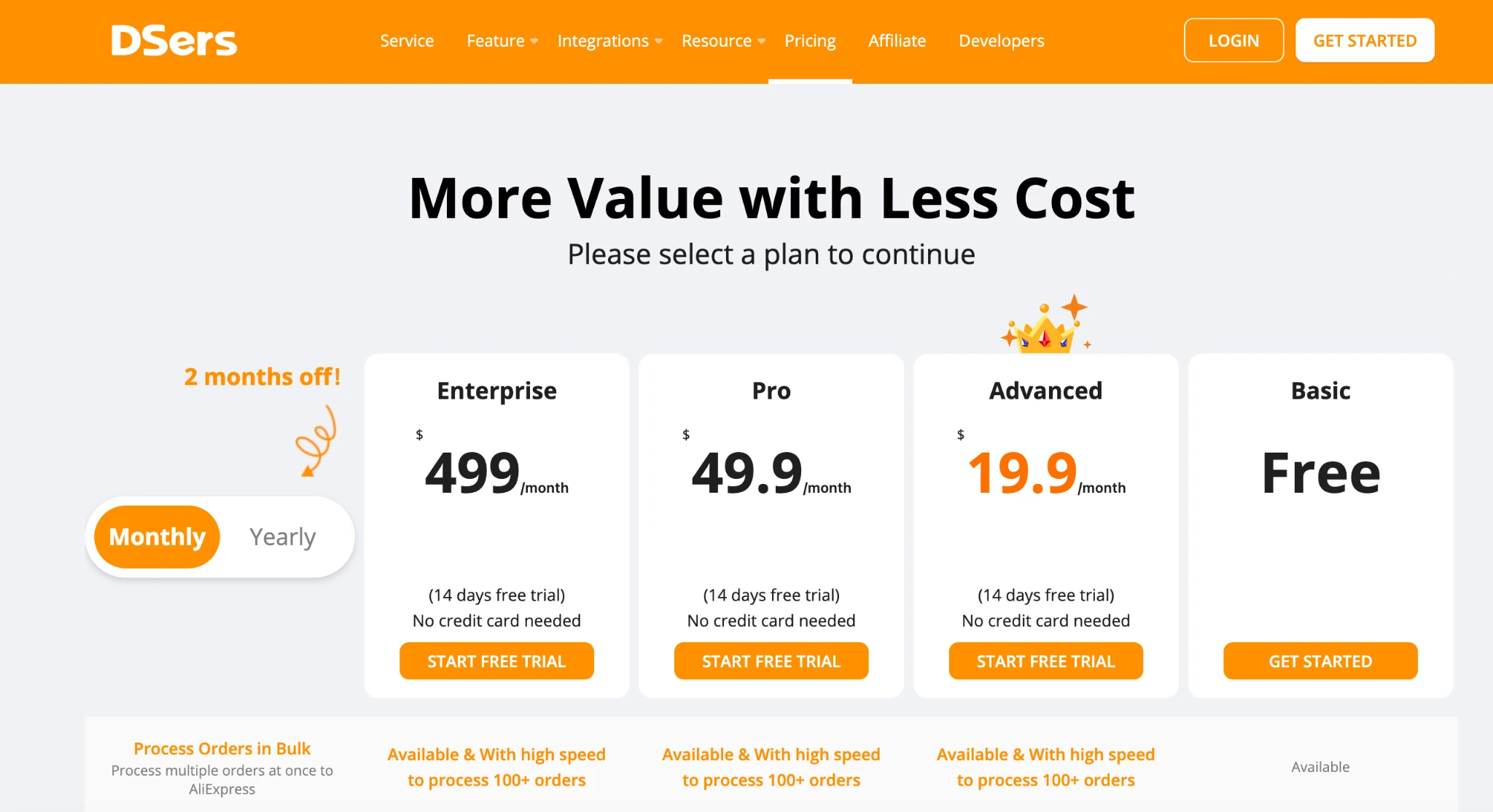Click GET STARTED in the header
The height and width of the screenshot is (812, 1493).
(x=1365, y=41)
